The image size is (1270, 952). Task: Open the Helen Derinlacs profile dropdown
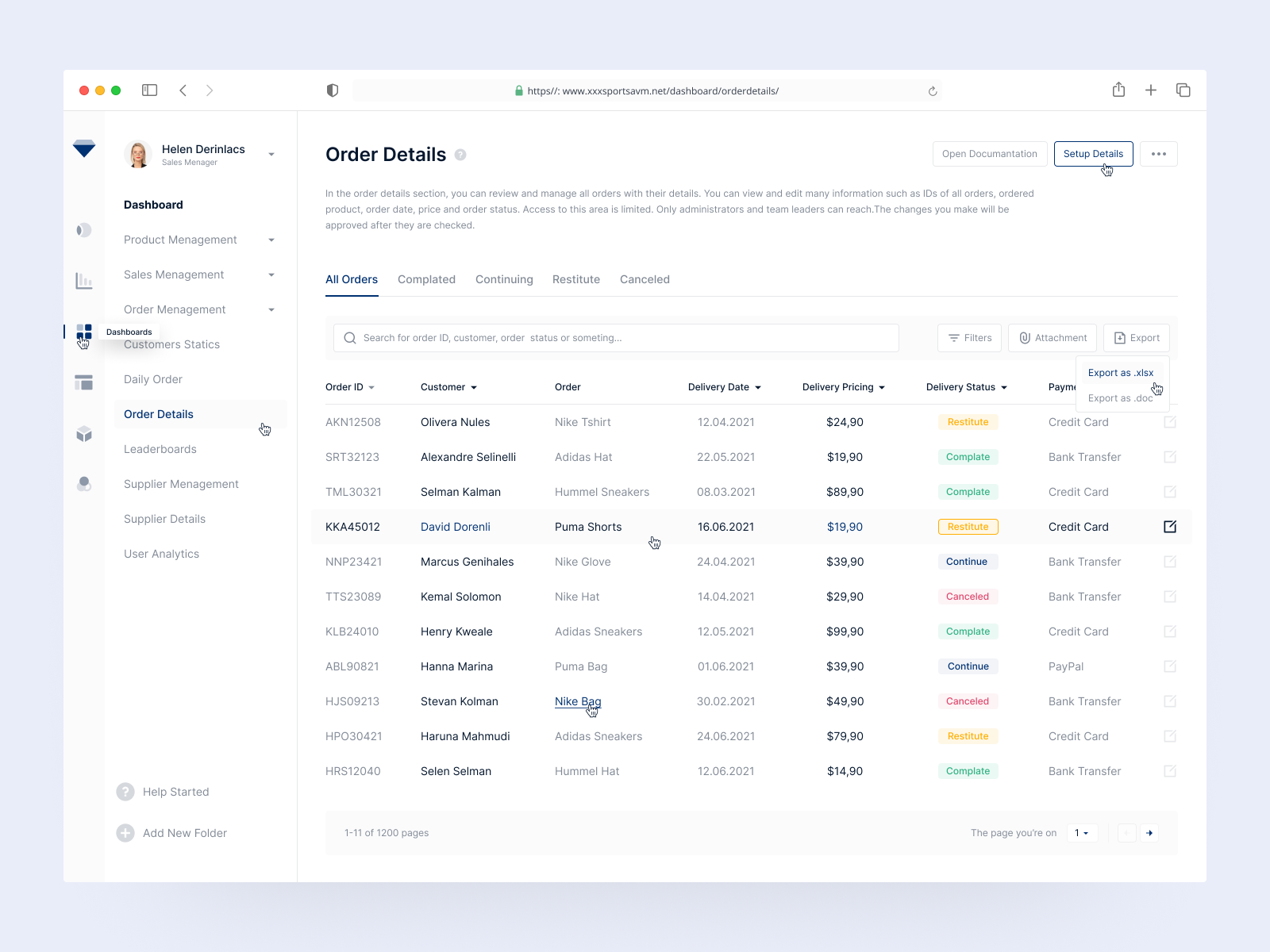(271, 154)
